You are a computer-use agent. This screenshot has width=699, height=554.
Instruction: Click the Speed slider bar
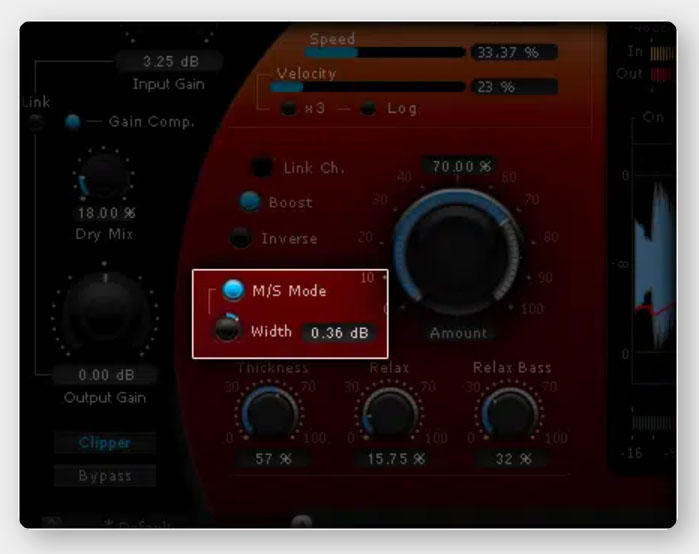385,52
